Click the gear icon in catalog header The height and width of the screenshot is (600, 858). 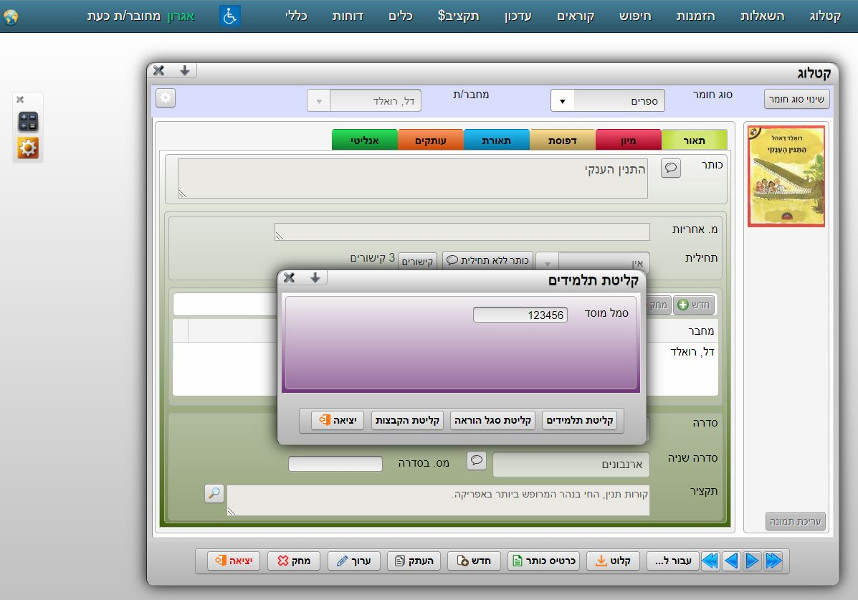pos(166,98)
